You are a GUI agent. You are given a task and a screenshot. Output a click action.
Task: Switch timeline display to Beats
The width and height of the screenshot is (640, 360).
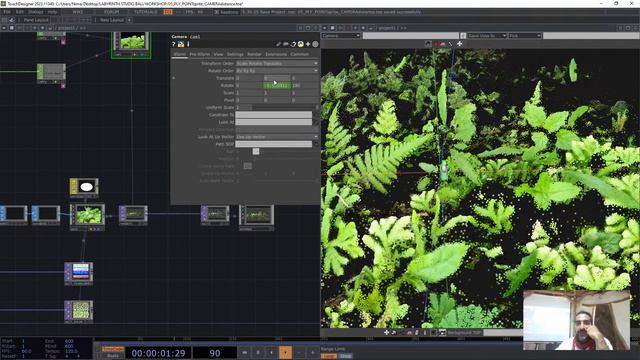tap(113, 356)
